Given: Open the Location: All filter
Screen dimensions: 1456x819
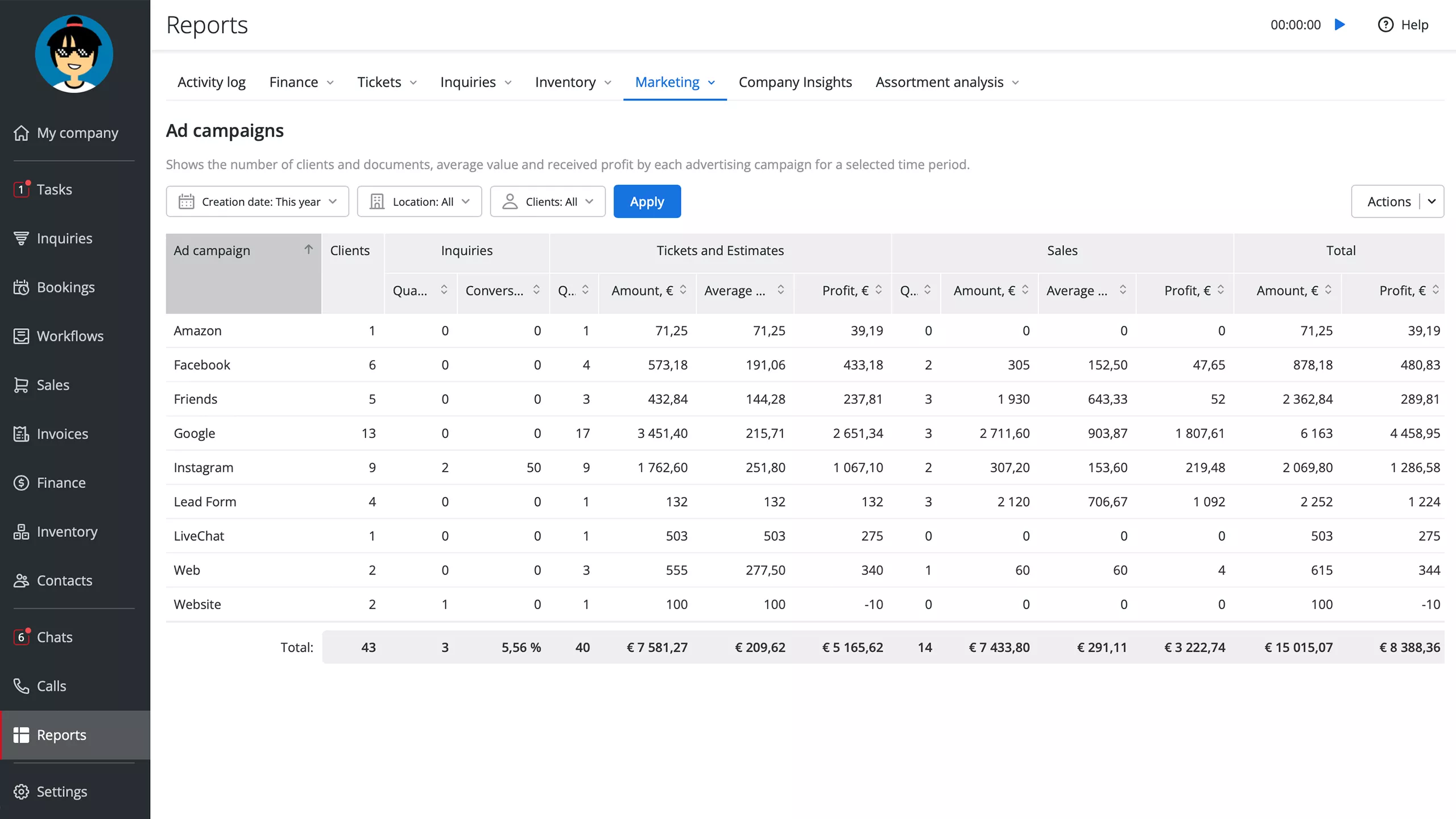Looking at the screenshot, I should [419, 201].
